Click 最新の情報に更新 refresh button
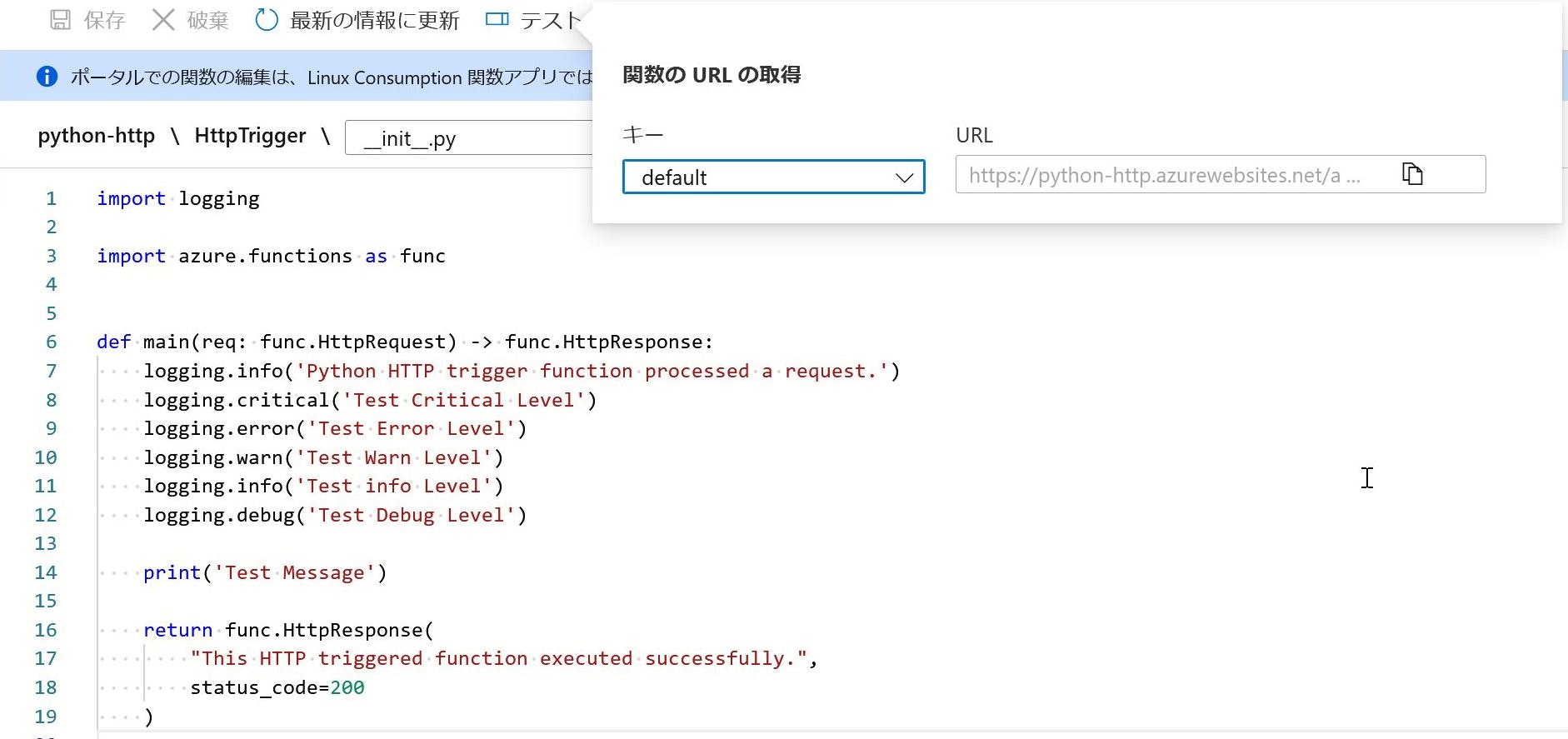Viewport: 1568px width, 739px height. [374, 20]
